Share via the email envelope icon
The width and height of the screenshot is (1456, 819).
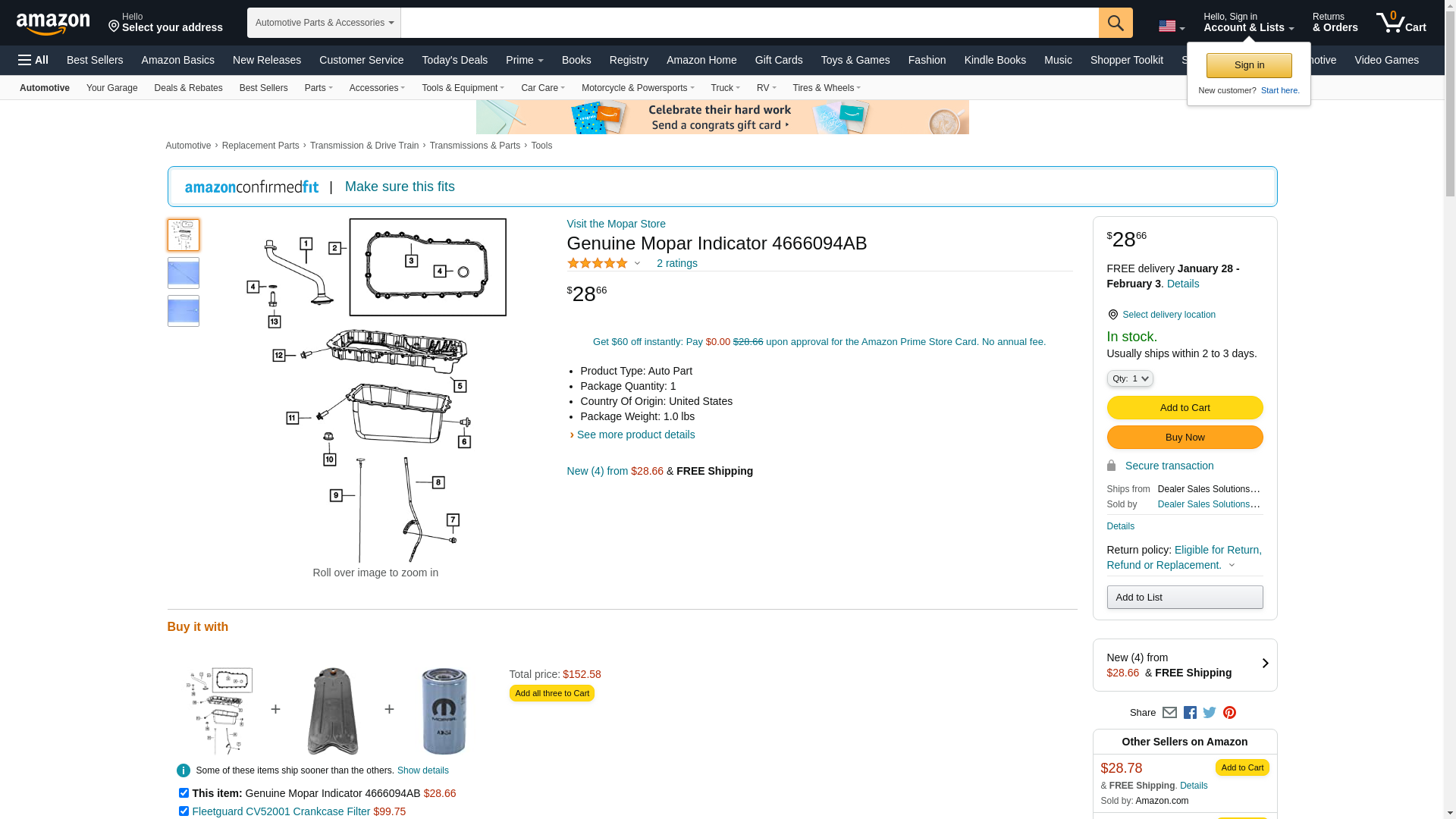coord(1169,713)
